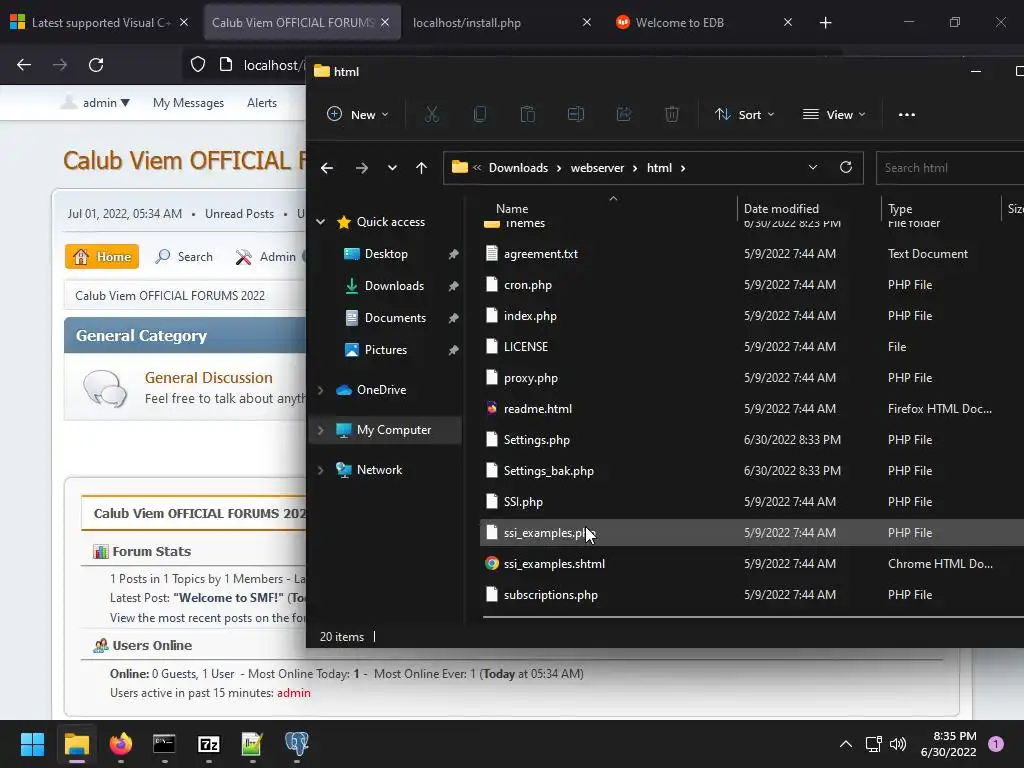
Task: Click Firefox back arrow button
Action: point(24,65)
